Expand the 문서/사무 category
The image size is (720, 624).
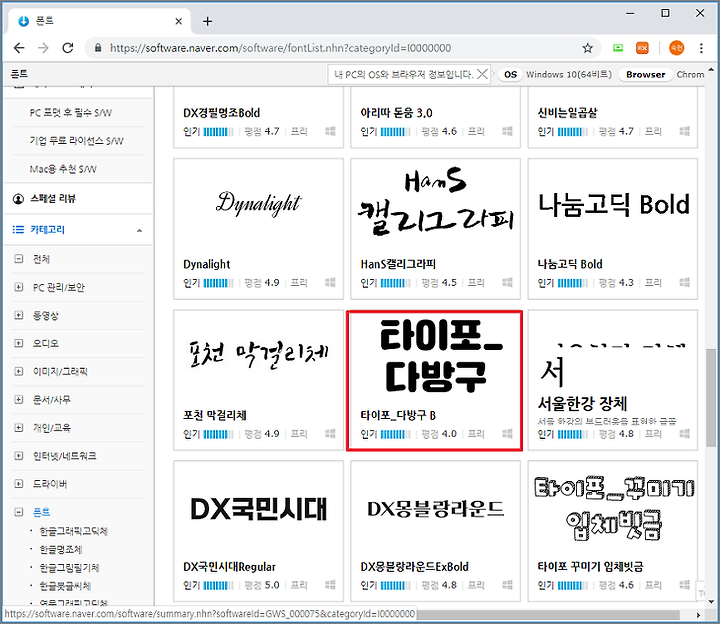[x=19, y=399]
